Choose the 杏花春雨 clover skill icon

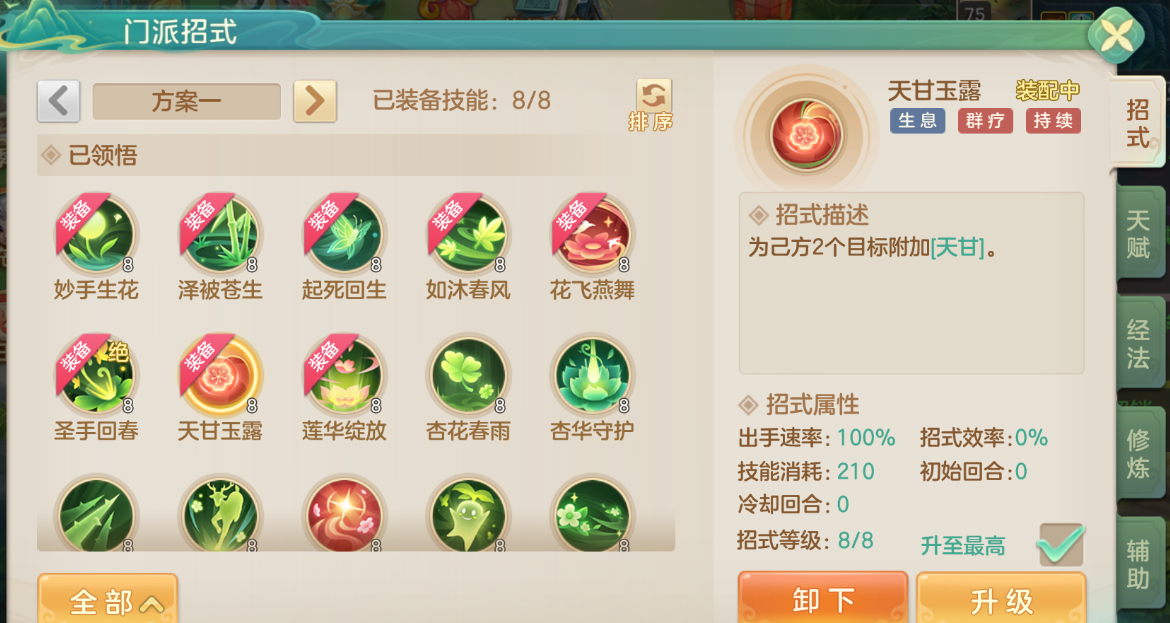click(468, 375)
